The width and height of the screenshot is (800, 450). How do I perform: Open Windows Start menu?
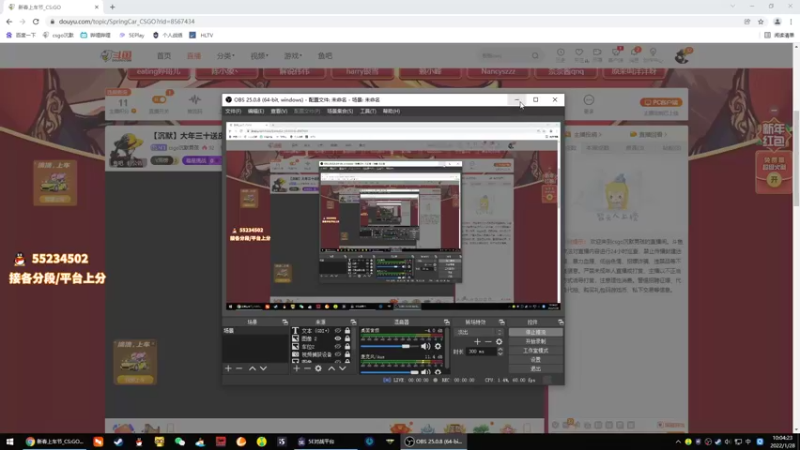point(10,442)
